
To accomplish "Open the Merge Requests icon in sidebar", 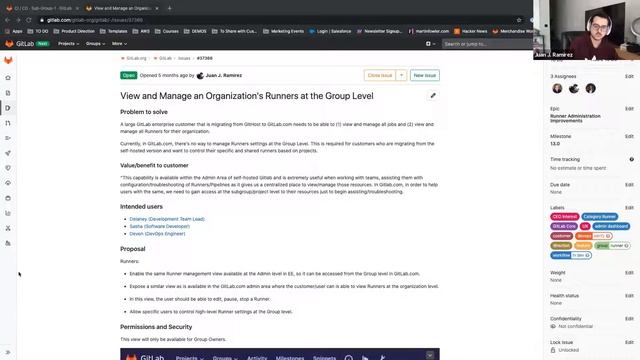I will click(8, 123).
